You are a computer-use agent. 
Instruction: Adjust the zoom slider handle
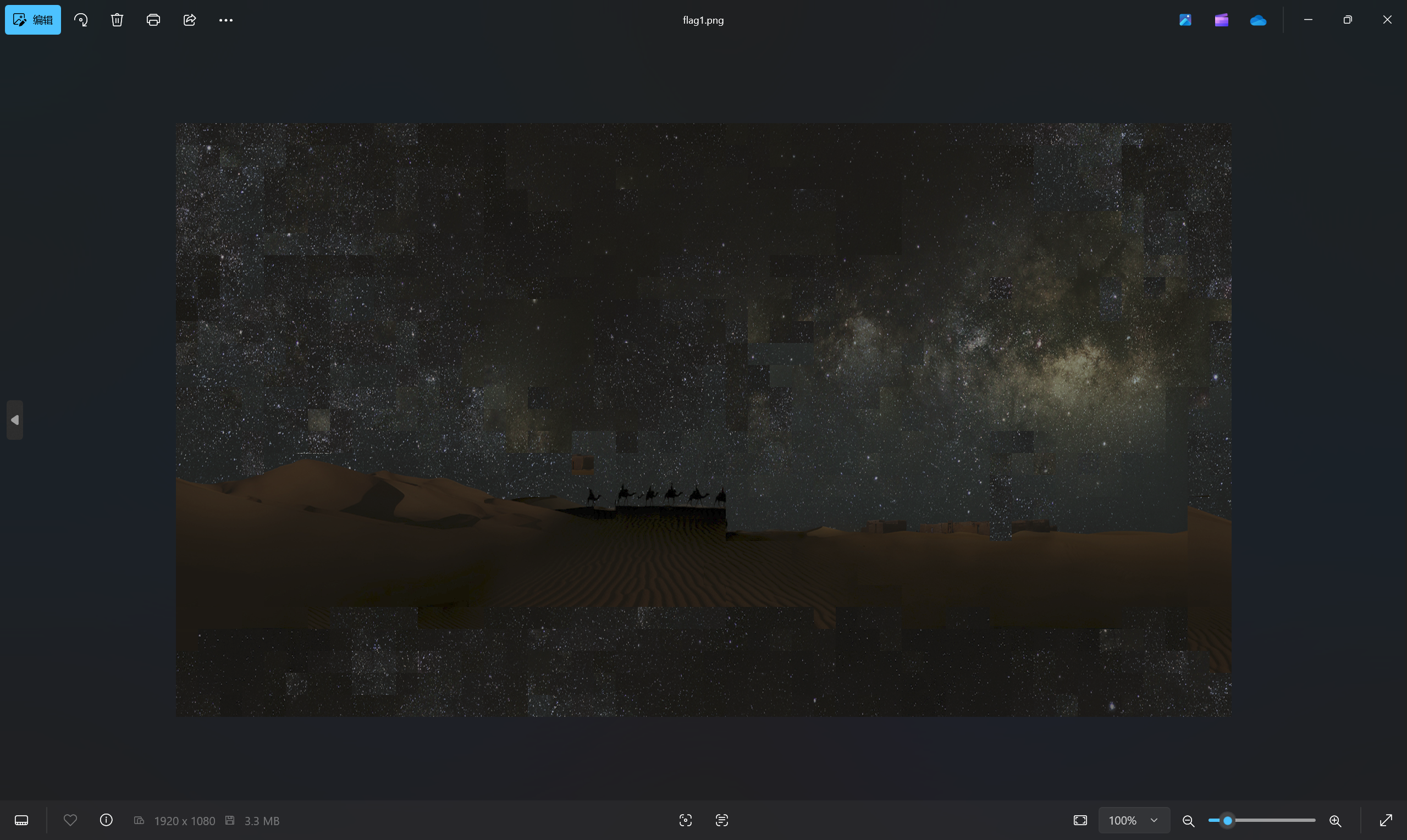click(x=1228, y=820)
